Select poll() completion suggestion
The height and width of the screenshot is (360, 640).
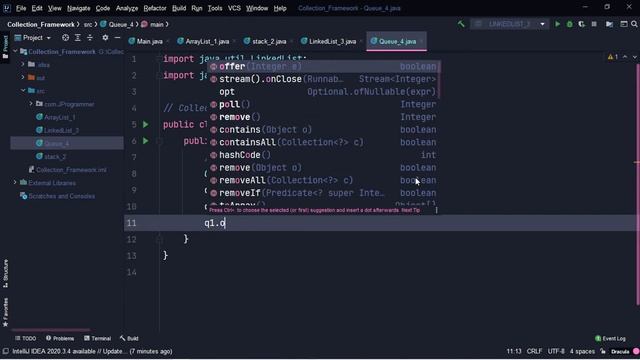pyautogui.click(x=323, y=104)
